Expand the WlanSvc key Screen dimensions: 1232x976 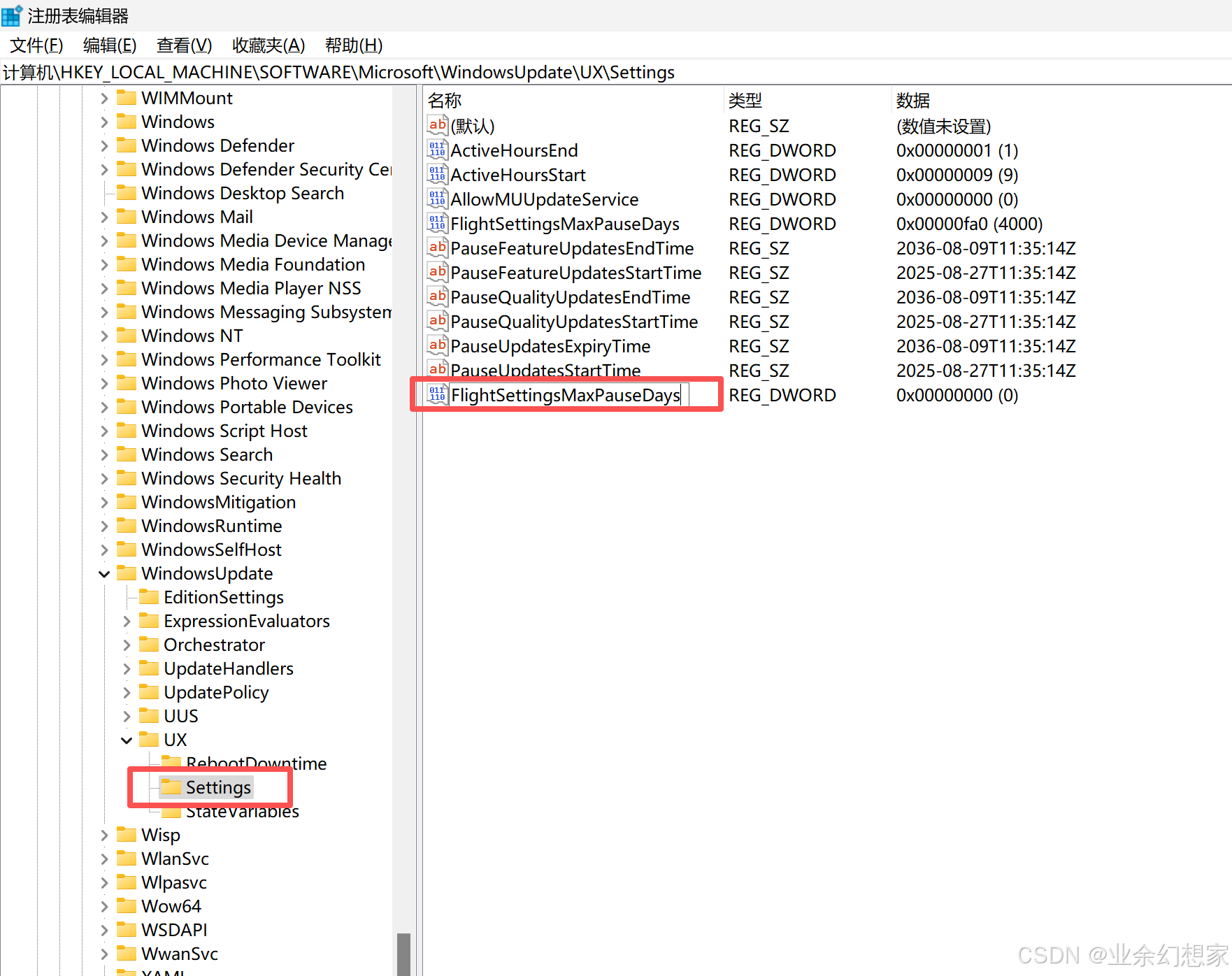click(x=104, y=859)
